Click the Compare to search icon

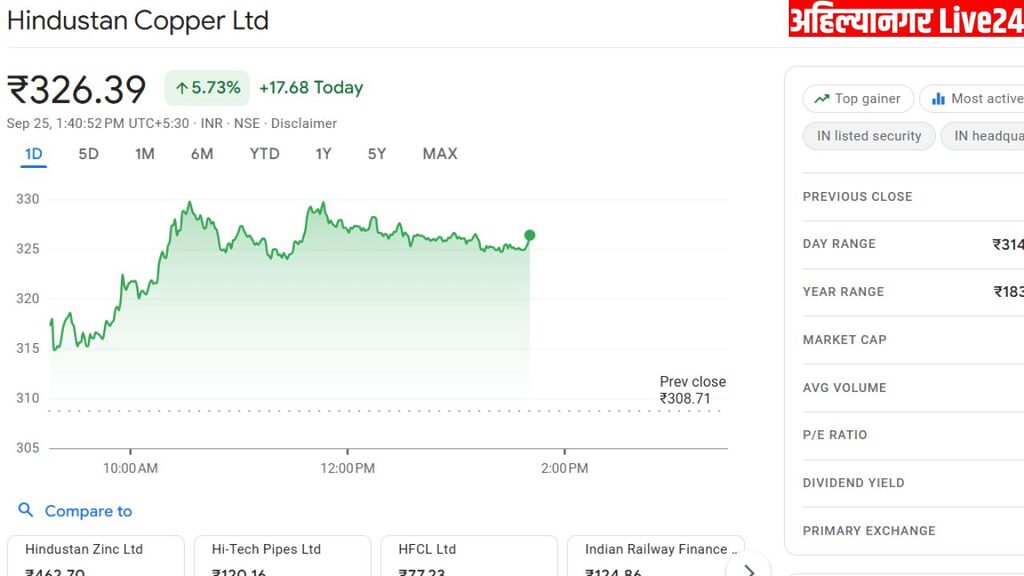pos(26,510)
